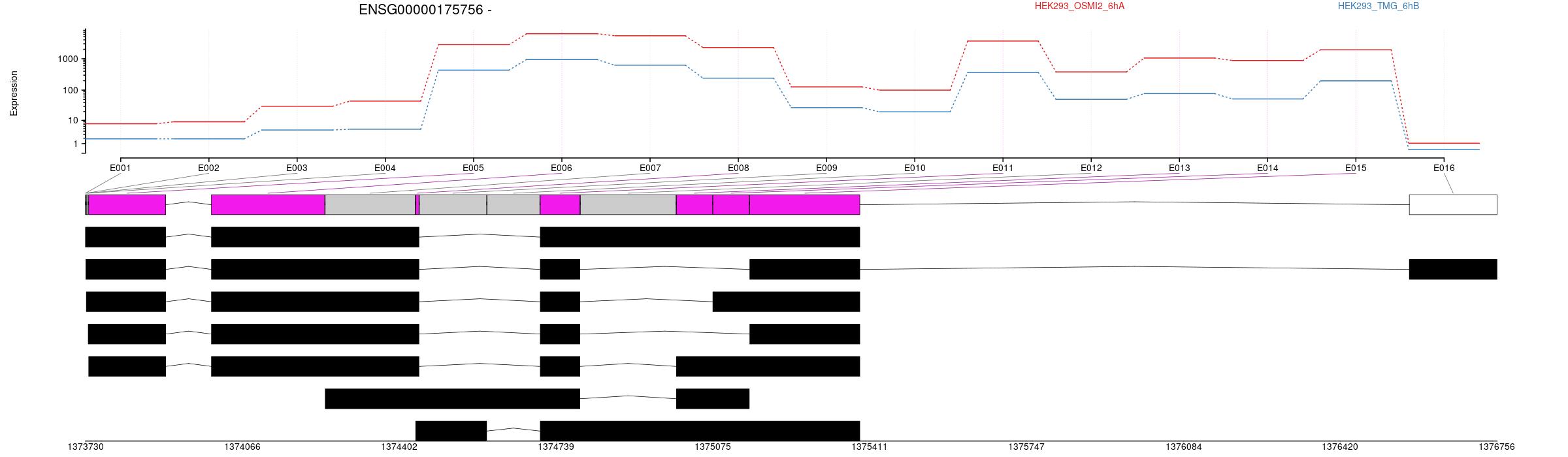Click blue expression line at E006 peak

point(561,59)
